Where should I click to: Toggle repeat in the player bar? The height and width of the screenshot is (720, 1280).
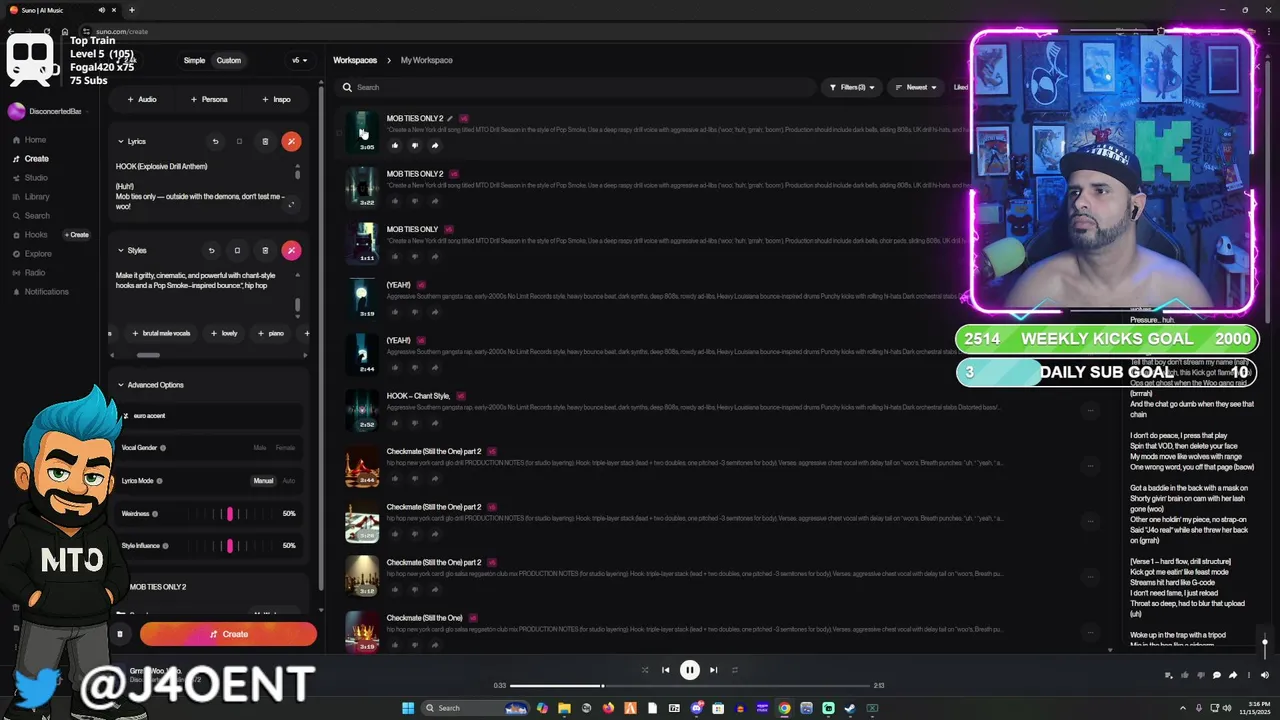(x=735, y=670)
